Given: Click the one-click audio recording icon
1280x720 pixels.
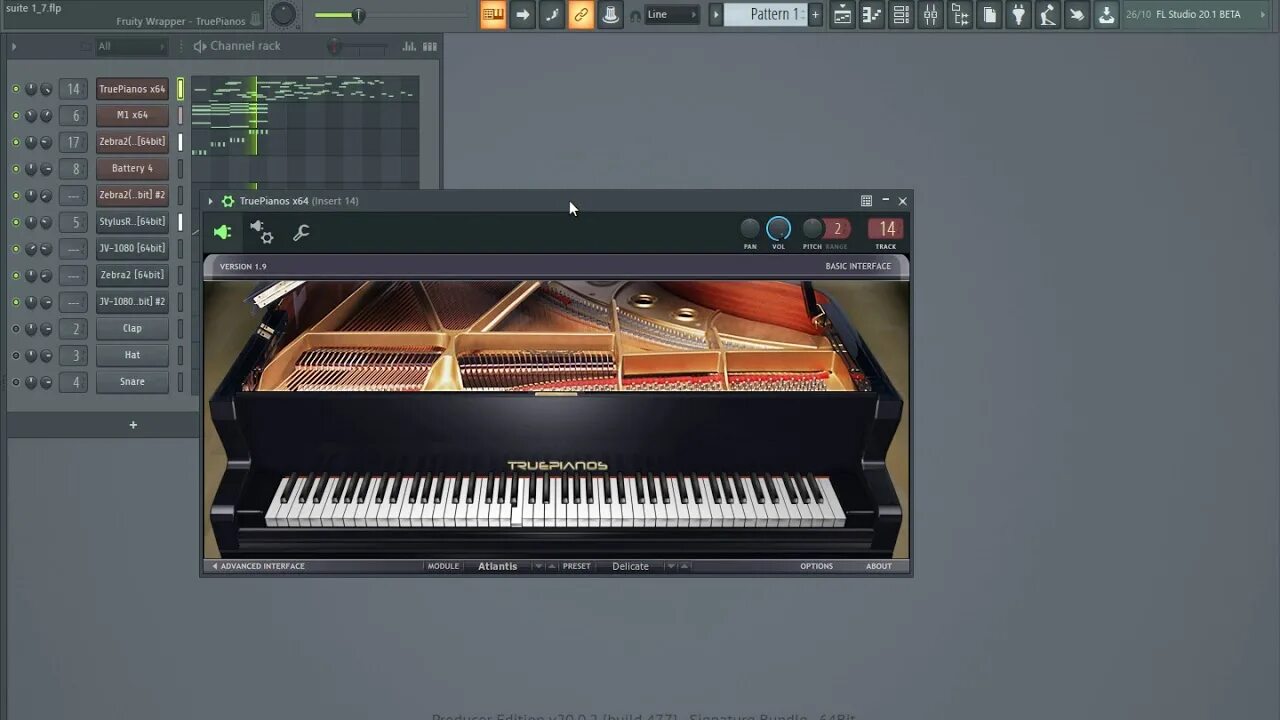Looking at the screenshot, I should point(1077,14).
